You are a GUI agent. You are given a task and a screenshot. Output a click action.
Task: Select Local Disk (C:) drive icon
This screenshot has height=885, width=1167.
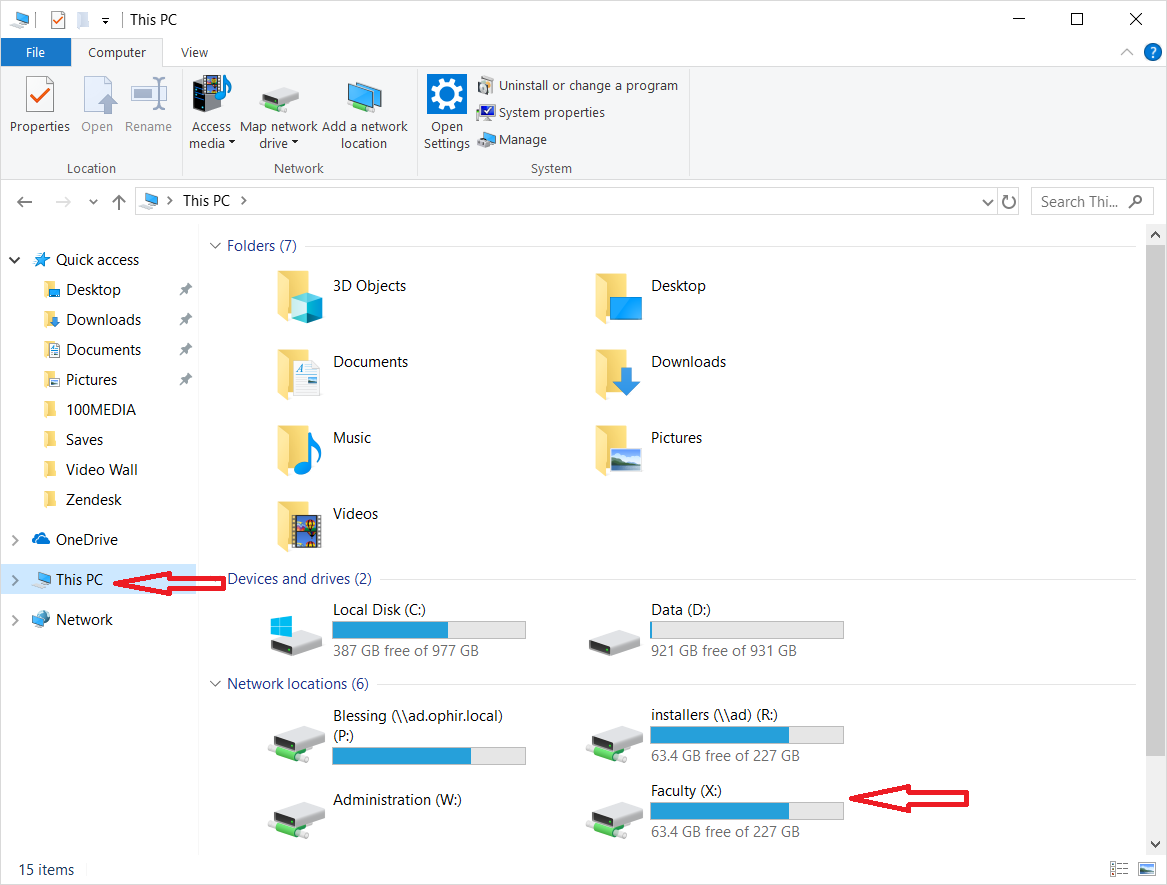tap(295, 634)
